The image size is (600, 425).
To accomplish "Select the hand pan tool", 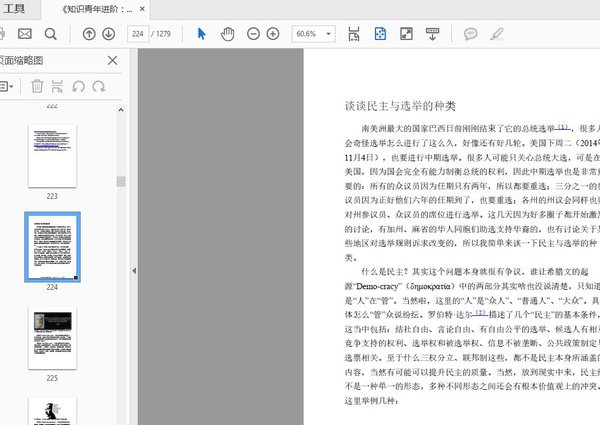I will click(227, 34).
